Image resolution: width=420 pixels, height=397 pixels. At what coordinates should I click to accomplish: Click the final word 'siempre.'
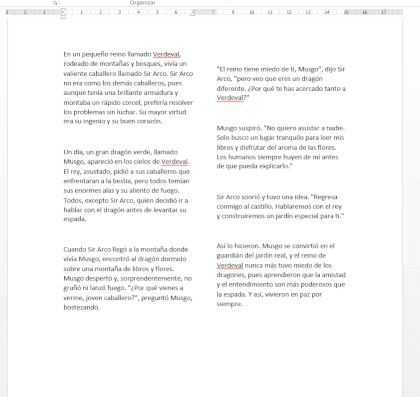coord(229,304)
